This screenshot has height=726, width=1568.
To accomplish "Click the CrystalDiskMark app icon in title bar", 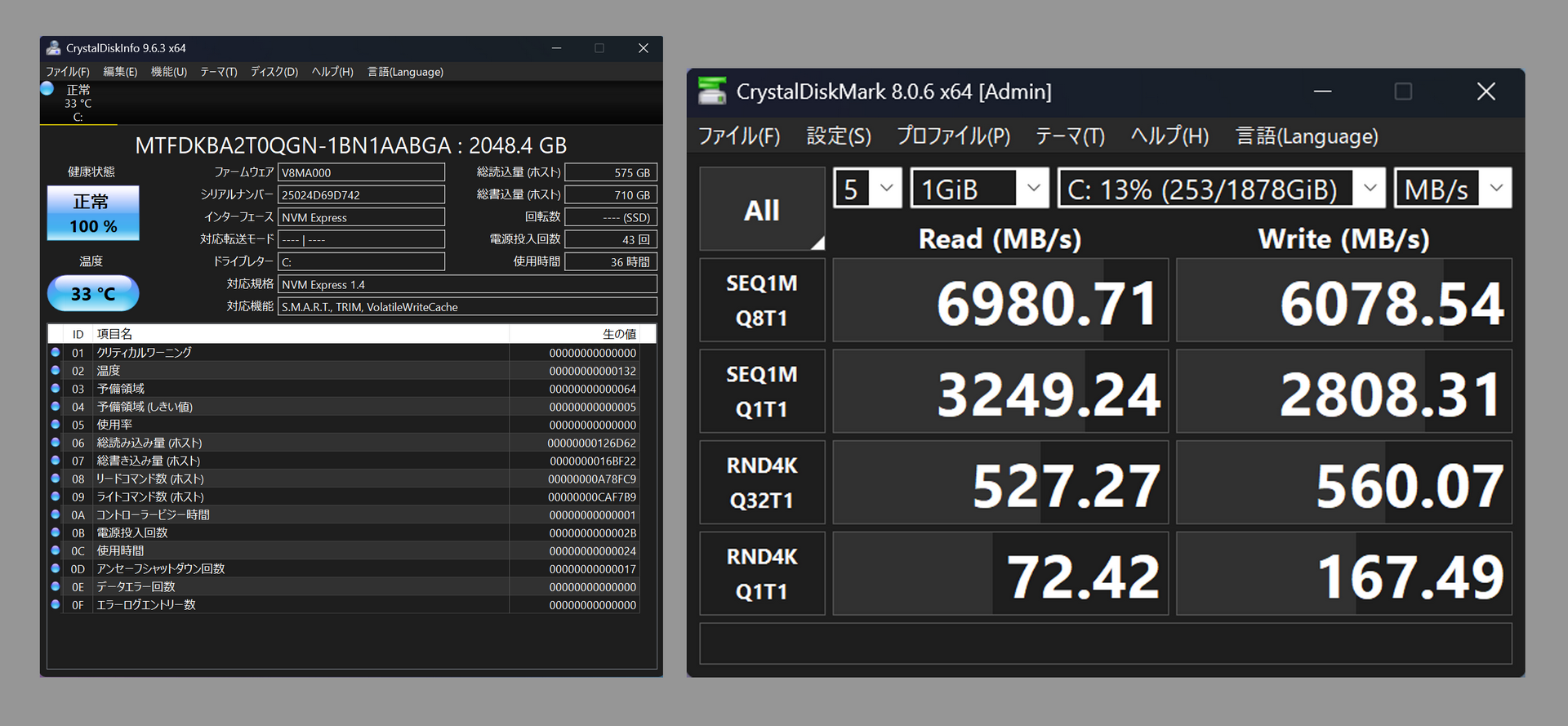I will click(712, 91).
